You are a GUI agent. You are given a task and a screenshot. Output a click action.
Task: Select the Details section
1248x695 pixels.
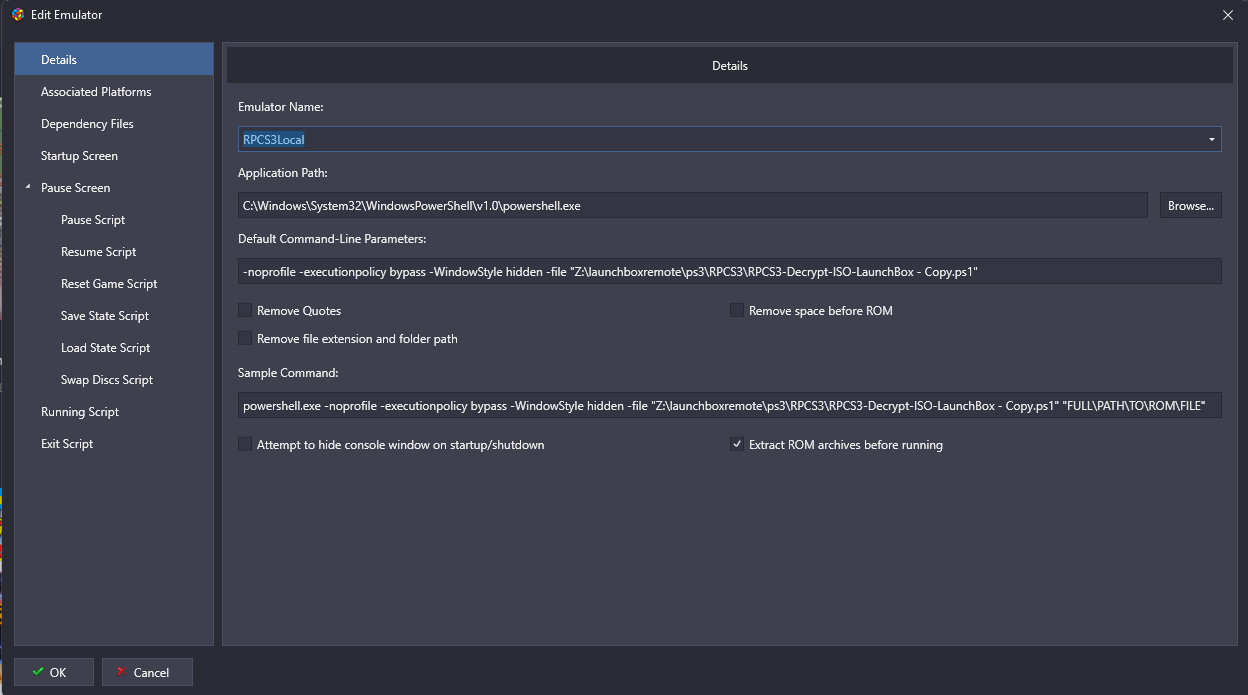point(114,60)
